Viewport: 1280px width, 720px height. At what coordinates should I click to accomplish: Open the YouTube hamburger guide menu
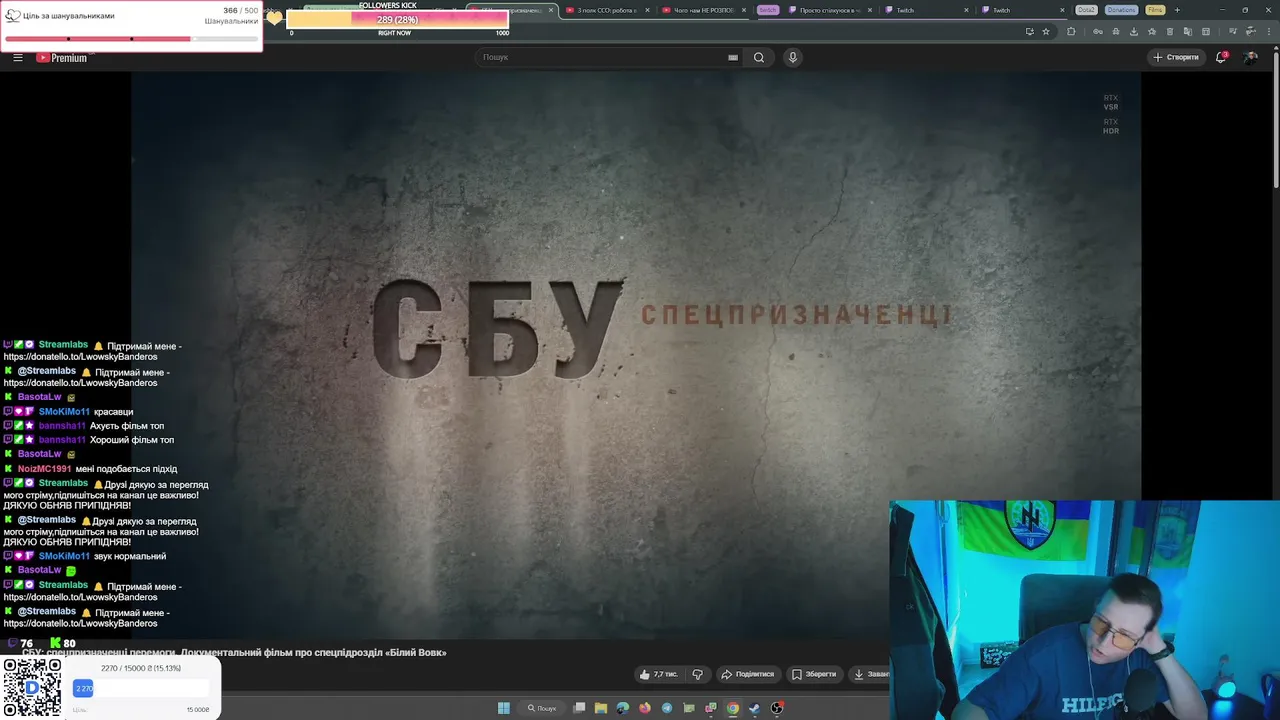click(x=17, y=57)
